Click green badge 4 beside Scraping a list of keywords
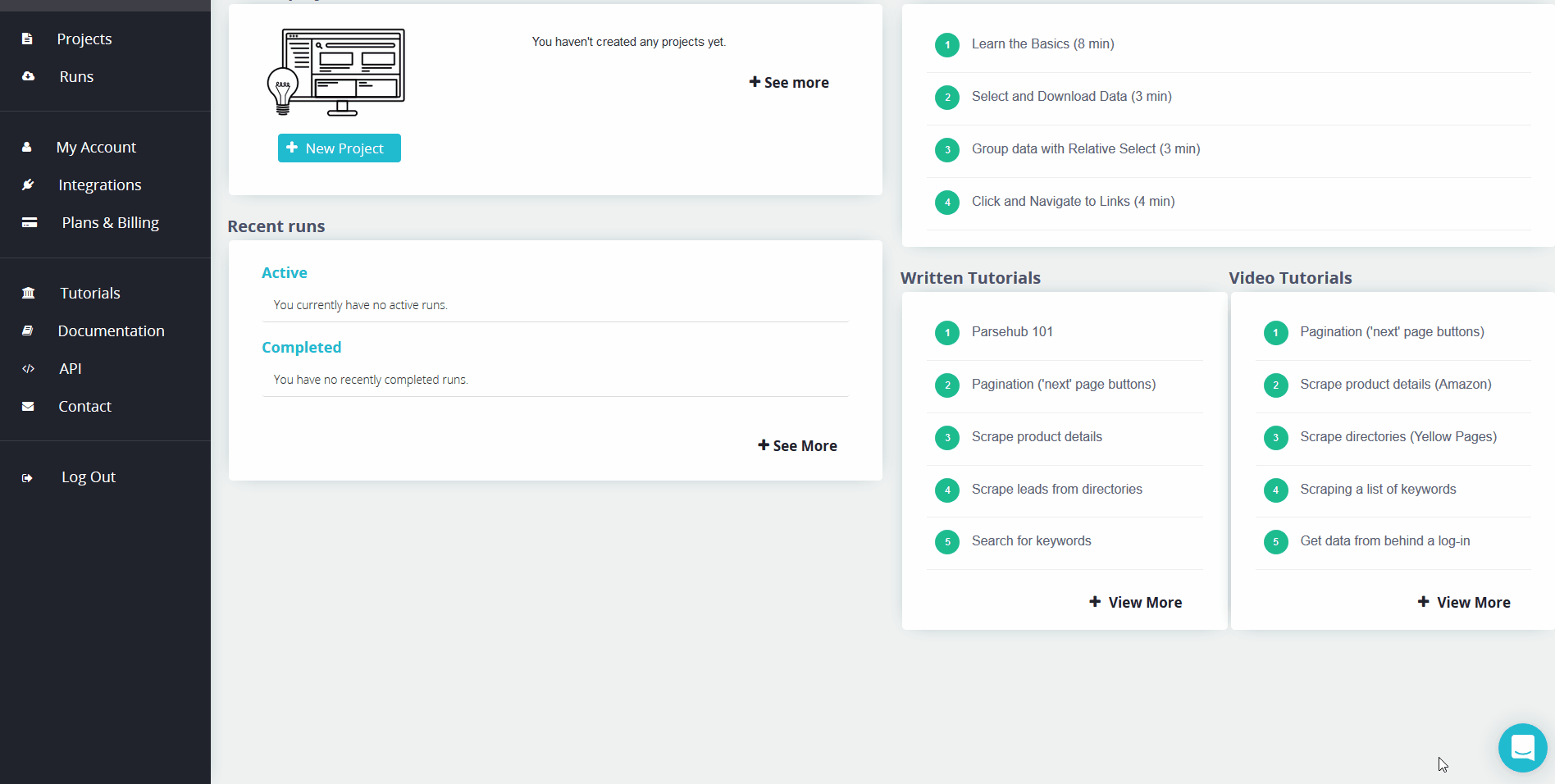Viewport: 1555px width, 784px height. pos(1275,490)
